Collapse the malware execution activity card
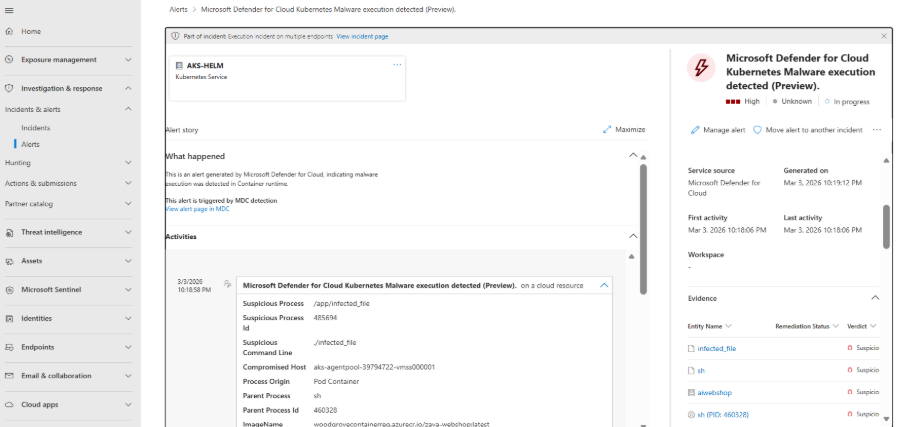This screenshot has width=901, height=427. (604, 285)
